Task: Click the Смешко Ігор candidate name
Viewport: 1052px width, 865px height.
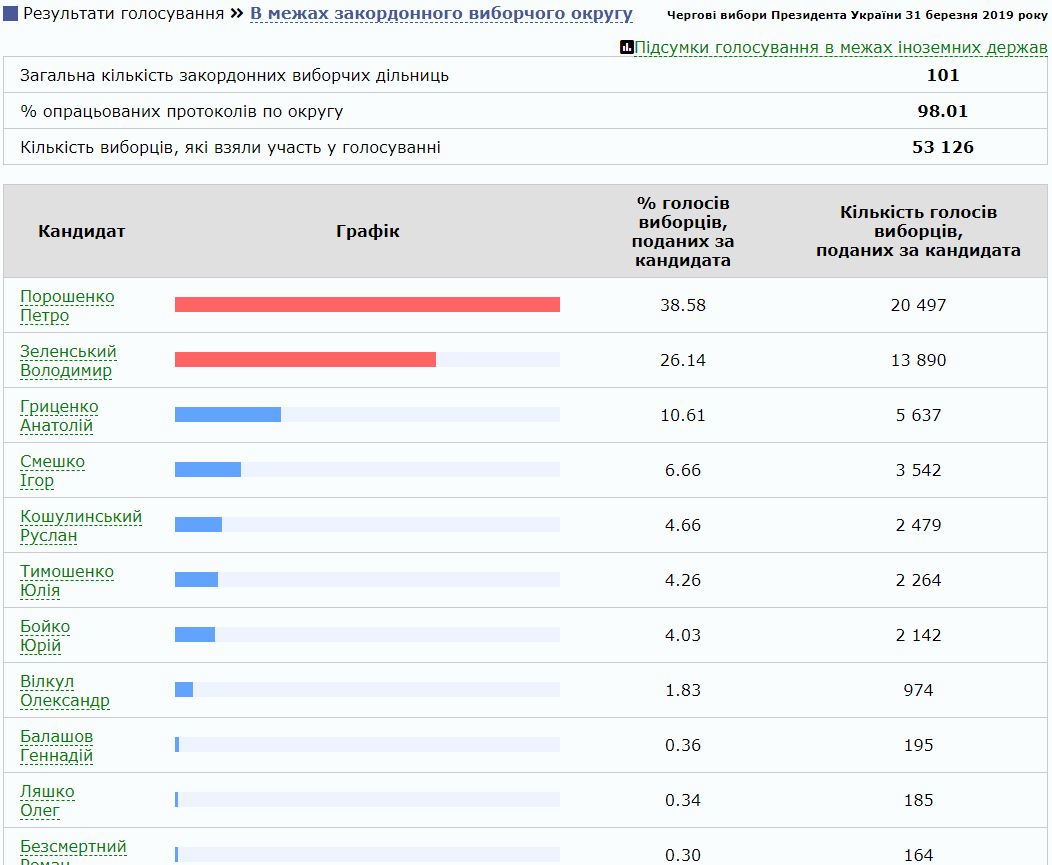Action: click(x=52, y=471)
